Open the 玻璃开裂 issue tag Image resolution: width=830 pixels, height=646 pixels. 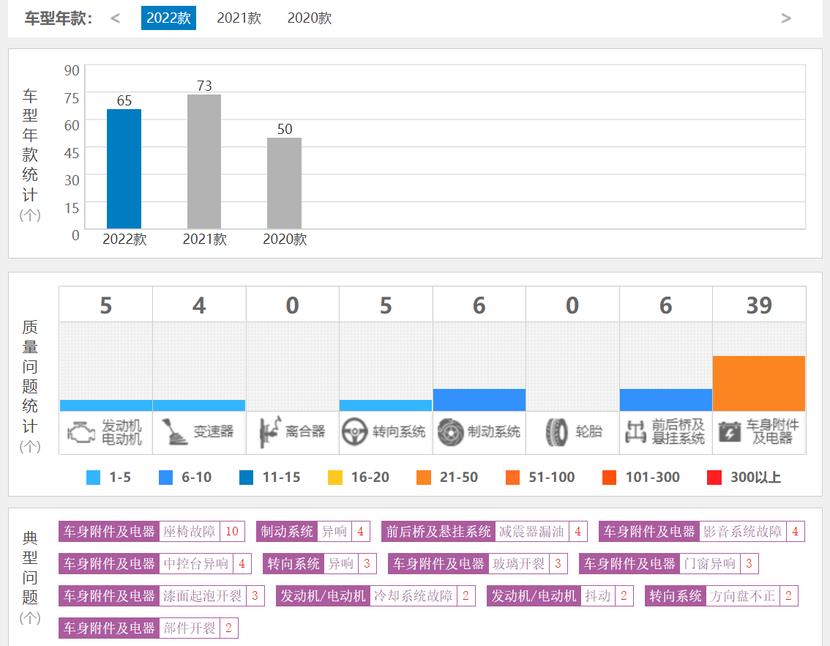[x=477, y=564]
